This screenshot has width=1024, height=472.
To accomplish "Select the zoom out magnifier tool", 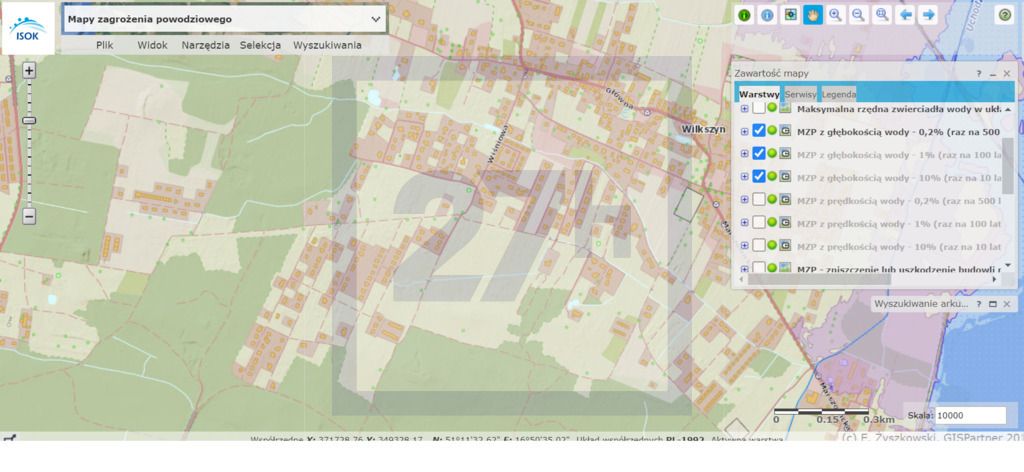I will (858, 15).
